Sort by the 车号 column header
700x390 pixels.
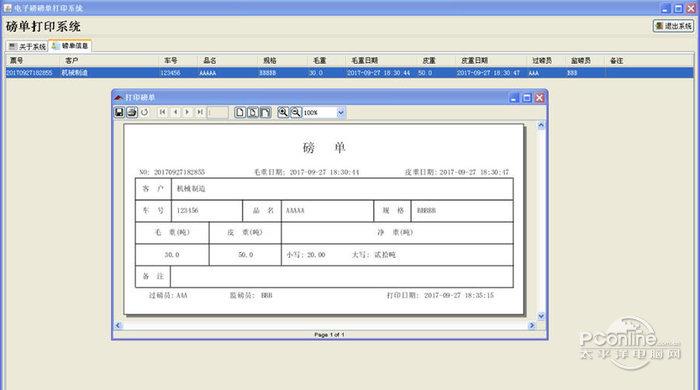178,60
